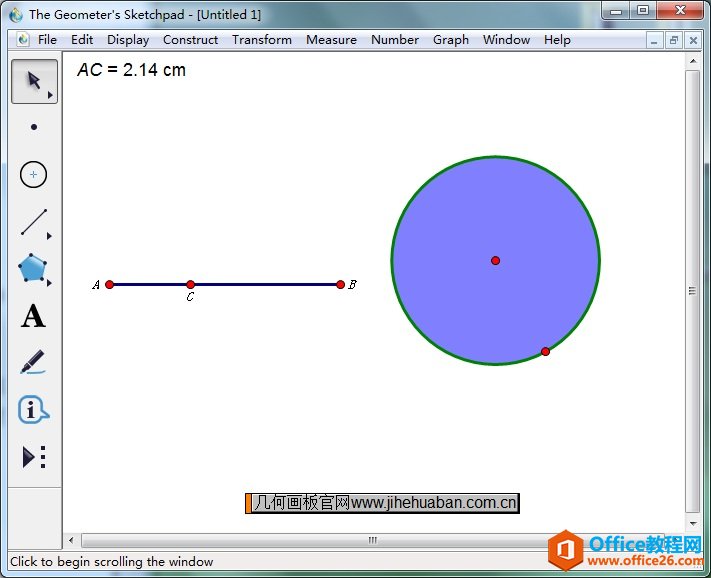This screenshot has width=711, height=578.
Task: Open the Custom tool icon
Action: [x=33, y=457]
